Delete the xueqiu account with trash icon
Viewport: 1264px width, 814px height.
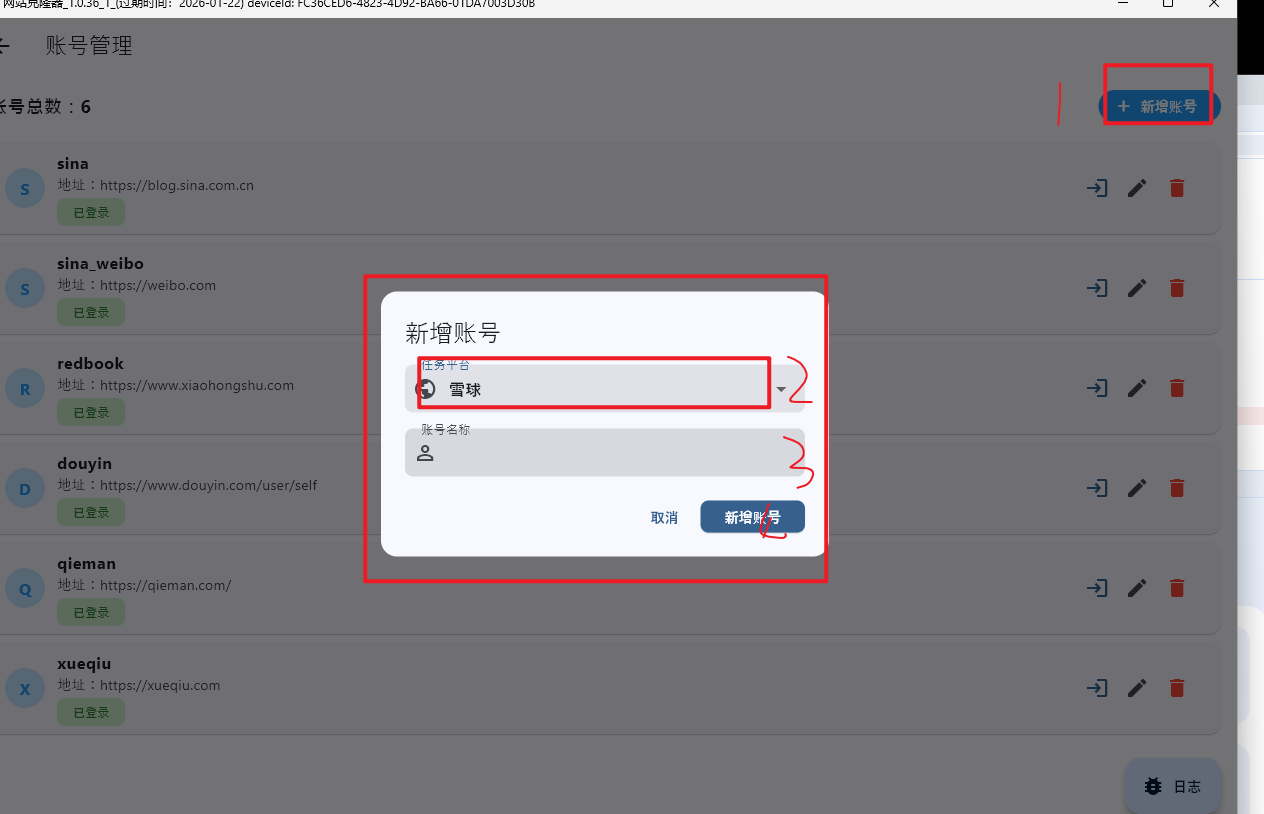pos(1177,688)
